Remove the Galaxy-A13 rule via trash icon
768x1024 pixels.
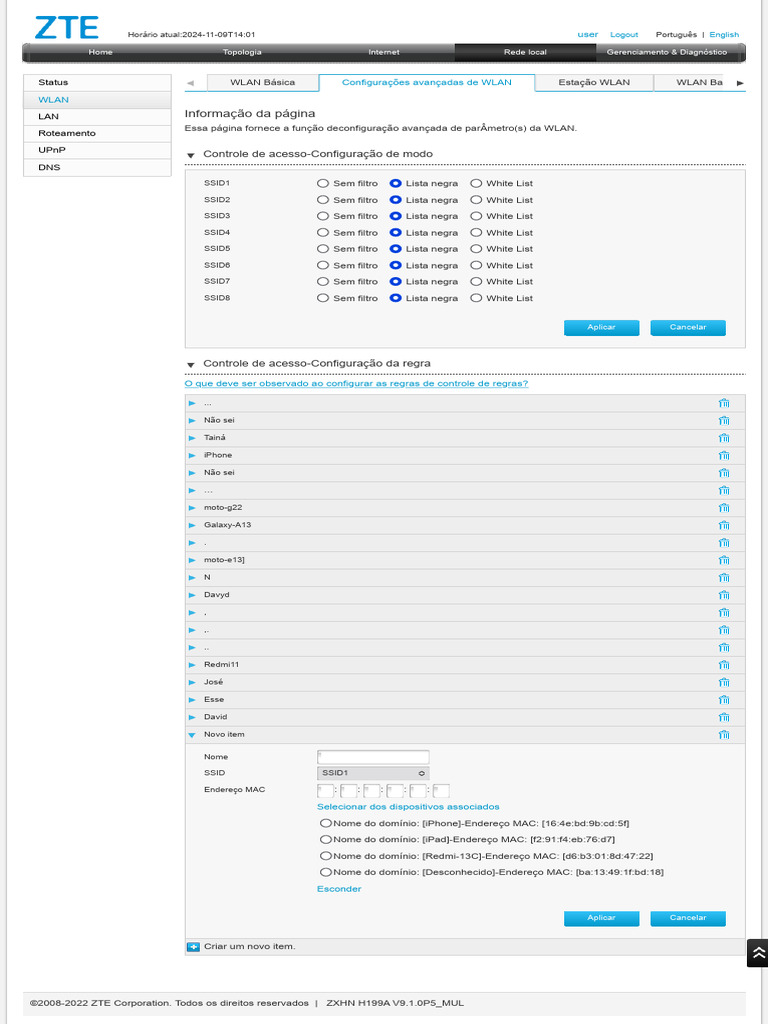[x=724, y=526]
